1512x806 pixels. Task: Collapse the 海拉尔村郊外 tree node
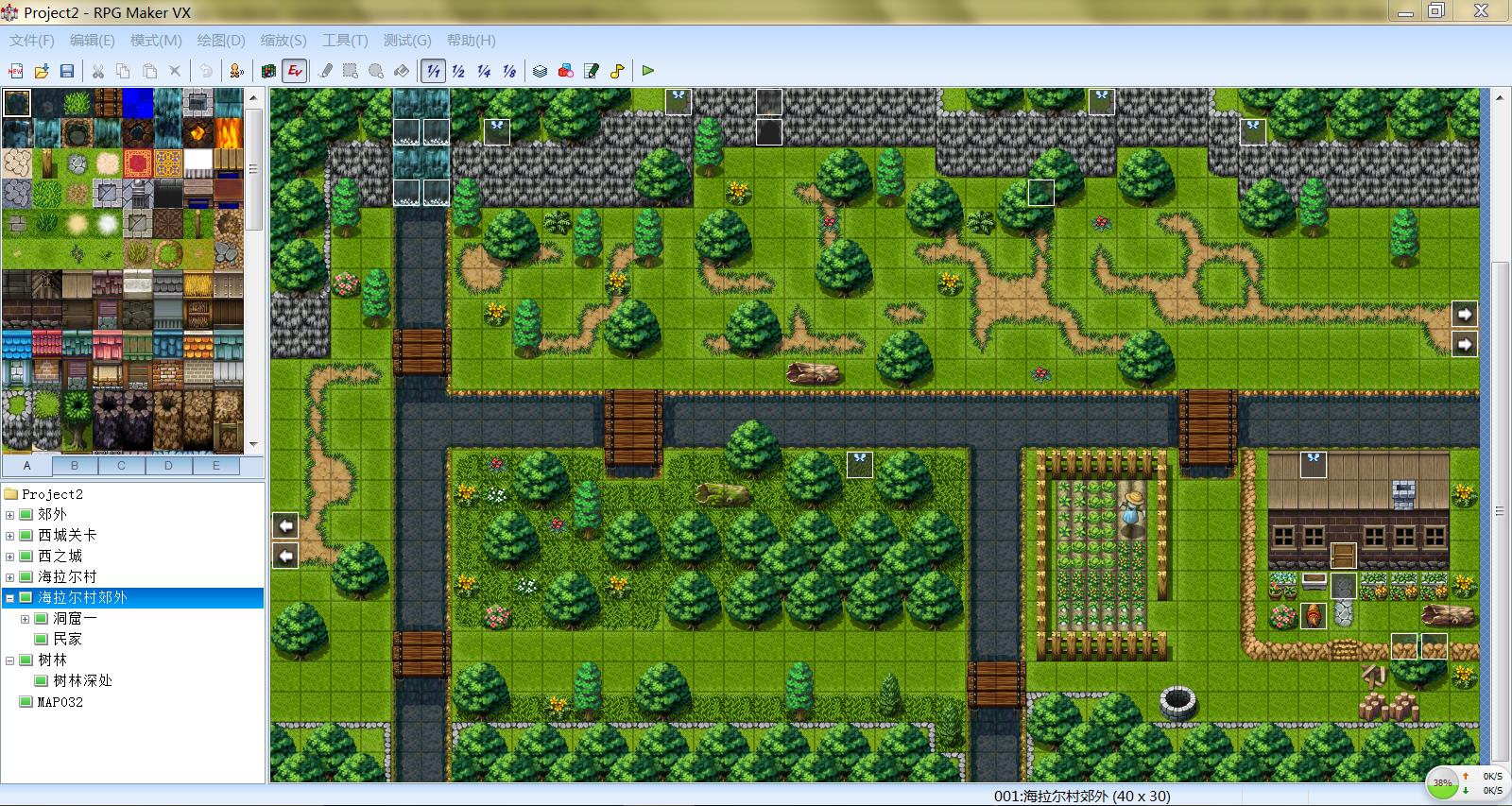pos(10,598)
